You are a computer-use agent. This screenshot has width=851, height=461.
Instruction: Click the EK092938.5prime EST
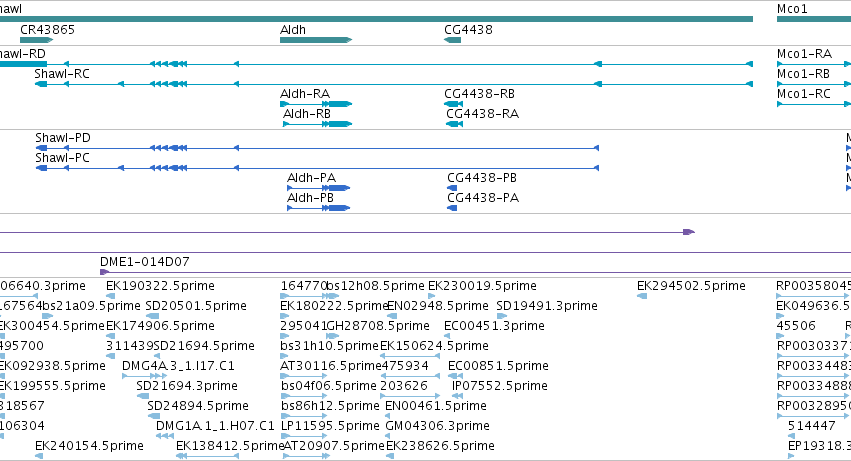pos(52,366)
